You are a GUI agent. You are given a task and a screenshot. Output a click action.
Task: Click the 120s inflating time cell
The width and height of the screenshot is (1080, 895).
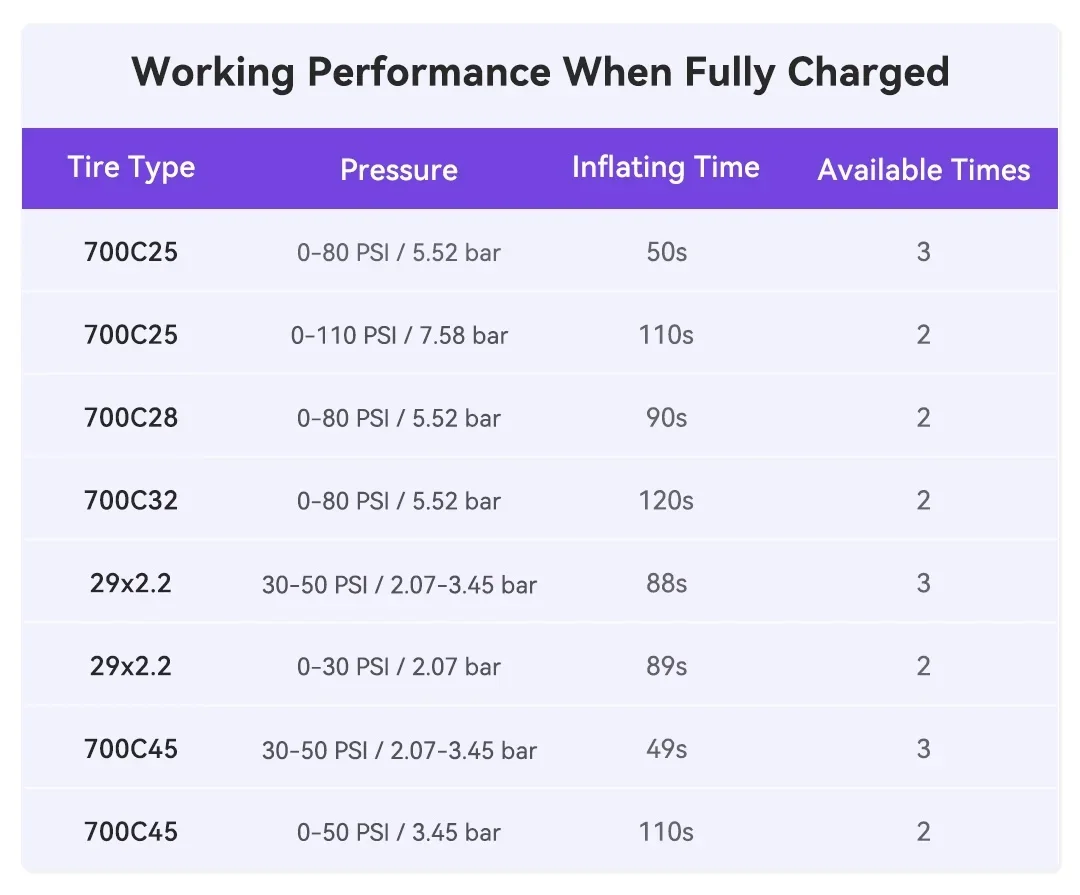(666, 500)
